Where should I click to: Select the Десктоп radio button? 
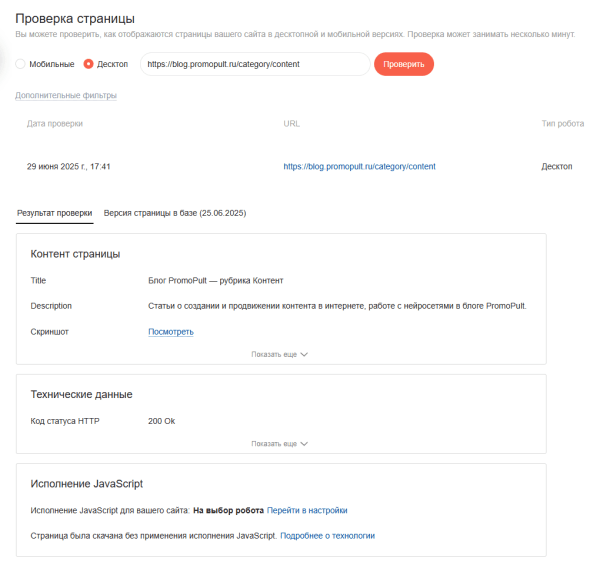(x=89, y=64)
